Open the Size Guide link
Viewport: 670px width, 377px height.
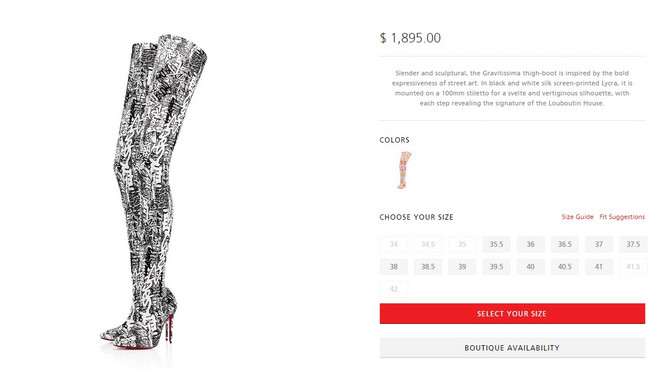click(x=577, y=217)
